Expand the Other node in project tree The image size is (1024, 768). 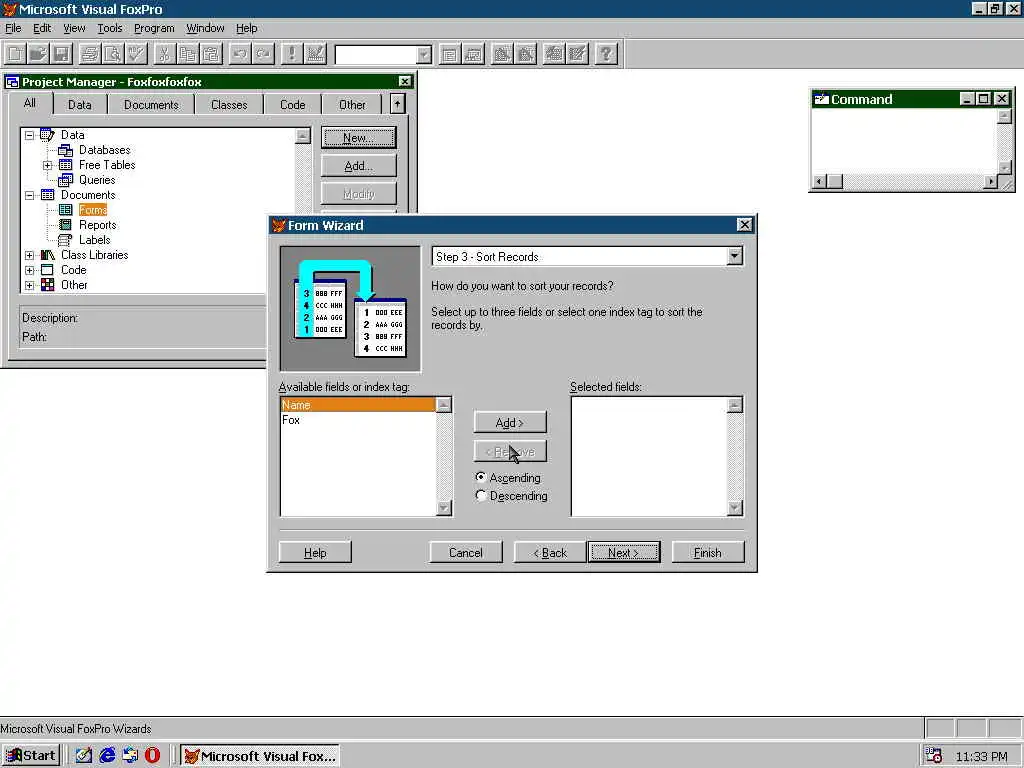[29, 285]
